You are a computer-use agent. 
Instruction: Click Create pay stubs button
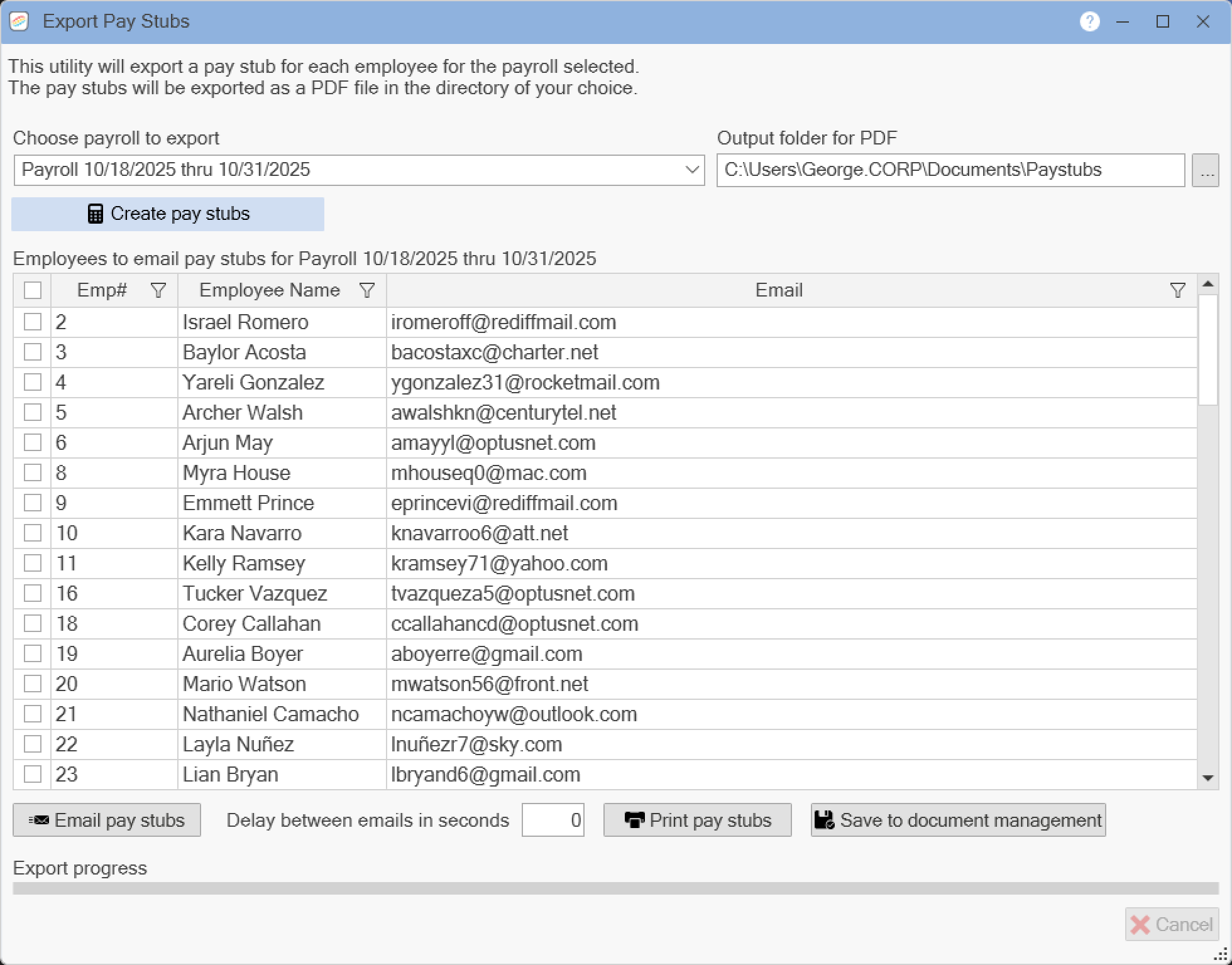coord(168,214)
